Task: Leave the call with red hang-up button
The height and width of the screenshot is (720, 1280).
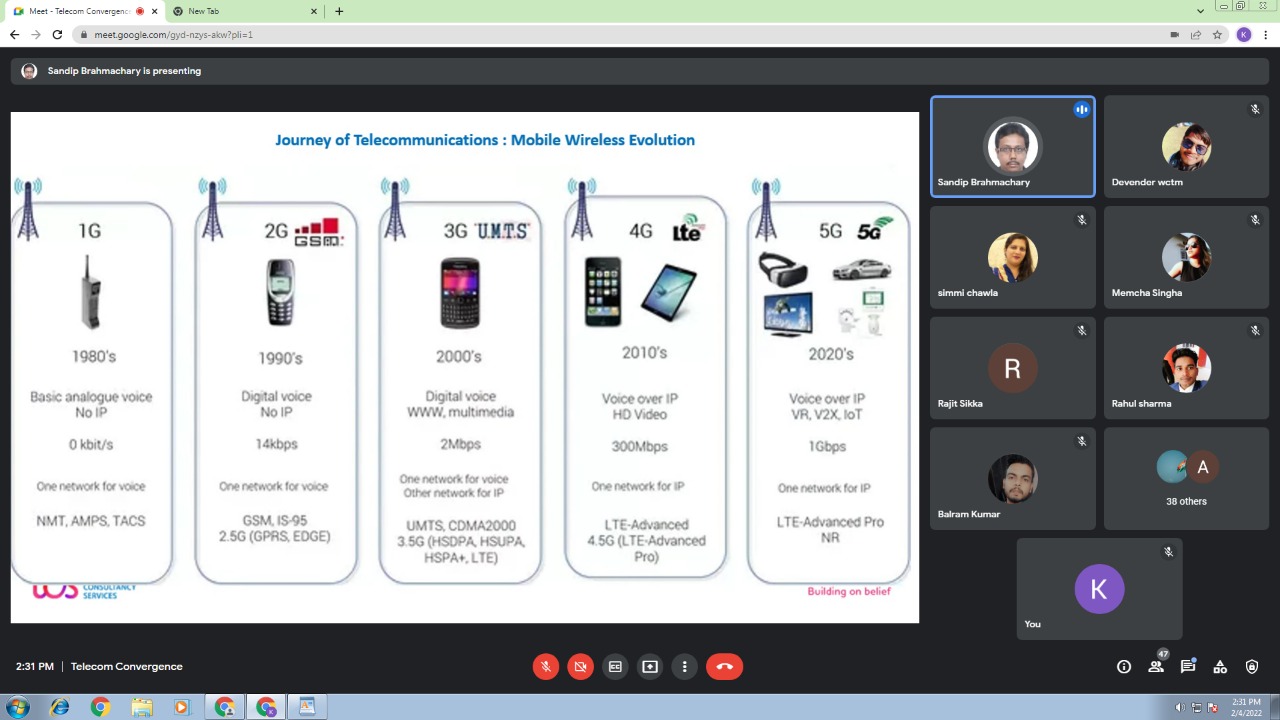Action: [x=724, y=667]
